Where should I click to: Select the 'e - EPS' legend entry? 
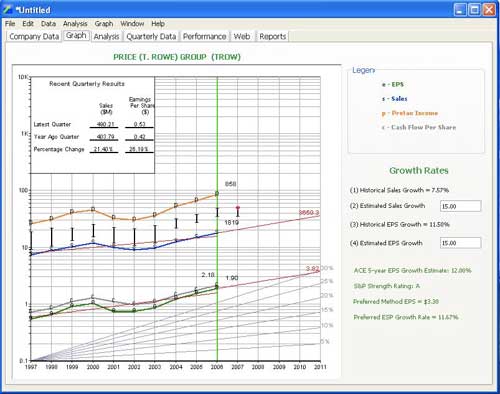(x=393, y=84)
